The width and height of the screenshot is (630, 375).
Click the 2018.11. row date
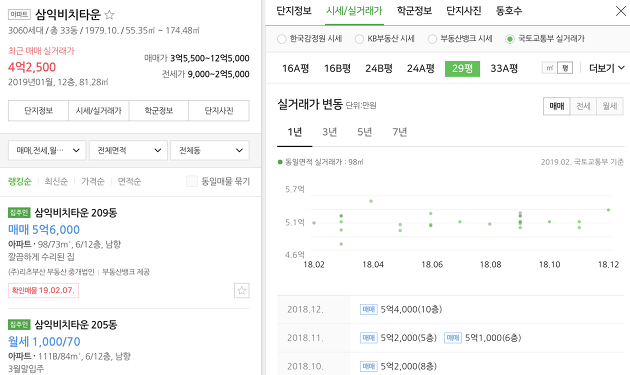click(305, 338)
